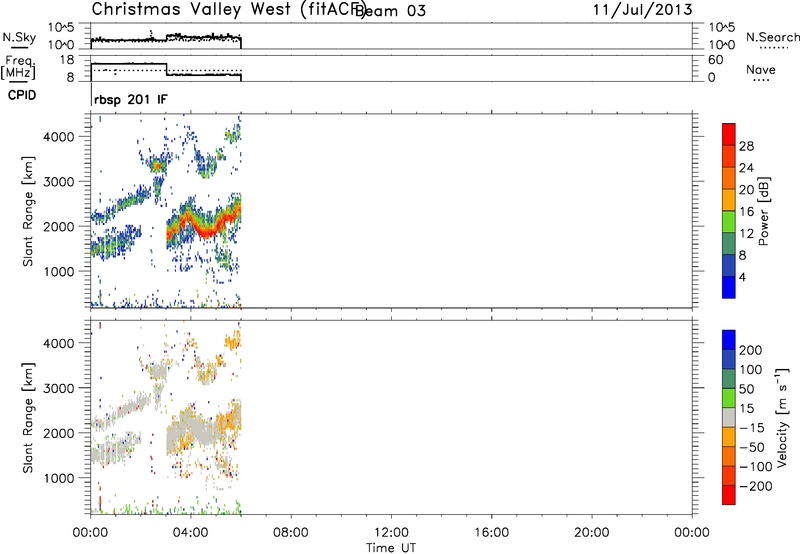The height and width of the screenshot is (554, 800).
Task: Click the '-15' tick on Velocity scale
Action: pyautogui.click(x=752, y=427)
